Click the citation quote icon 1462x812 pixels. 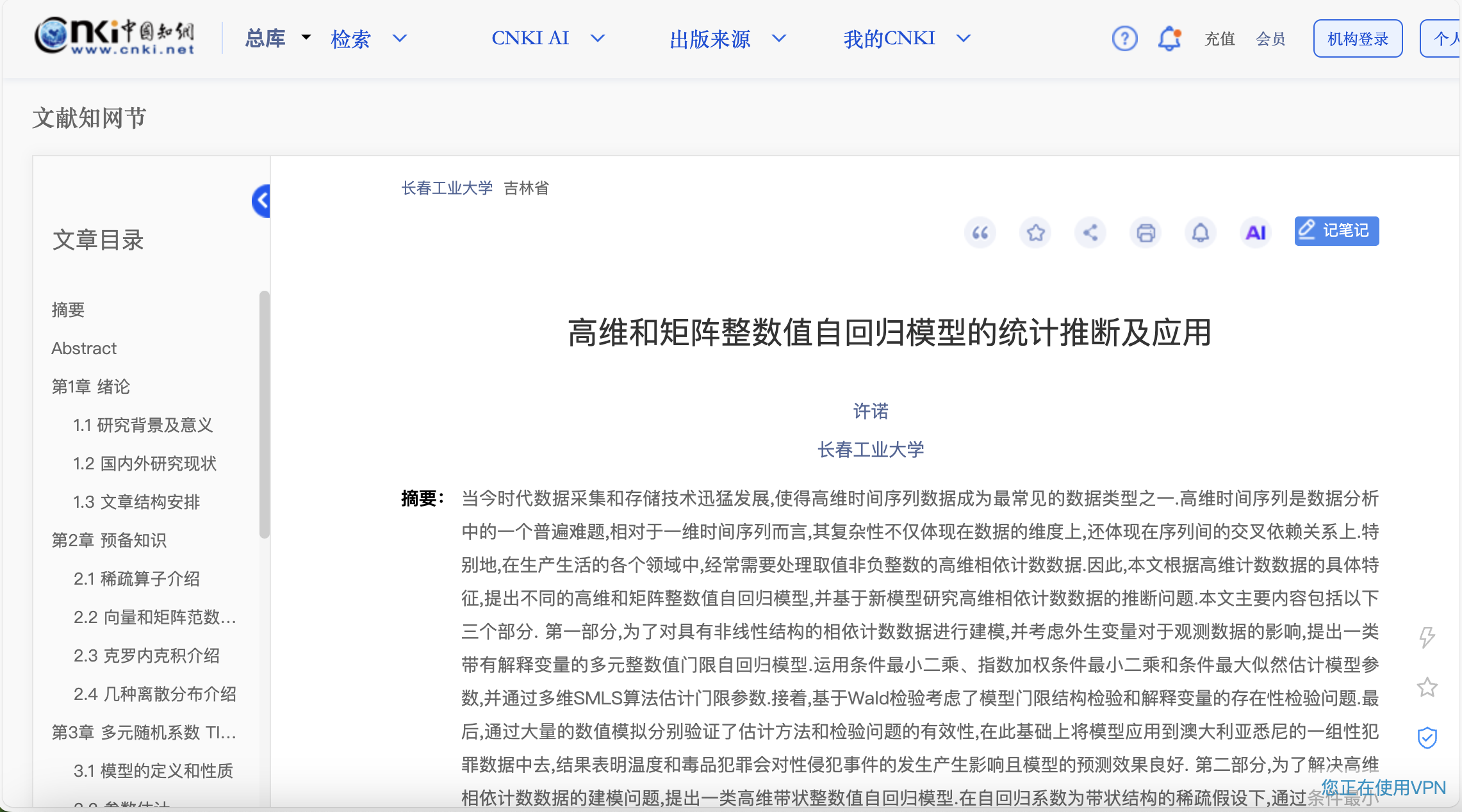coord(980,232)
